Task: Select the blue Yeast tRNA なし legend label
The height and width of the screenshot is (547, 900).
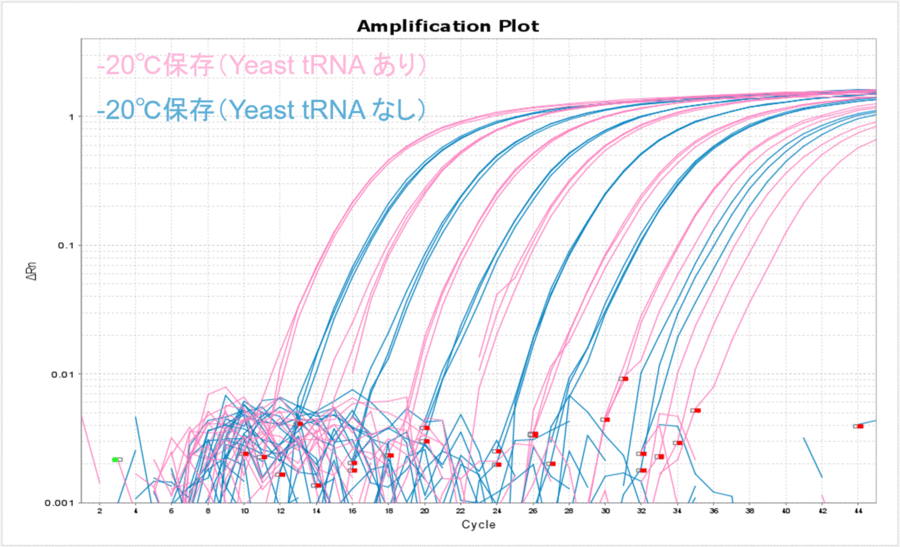Action: click(x=262, y=110)
